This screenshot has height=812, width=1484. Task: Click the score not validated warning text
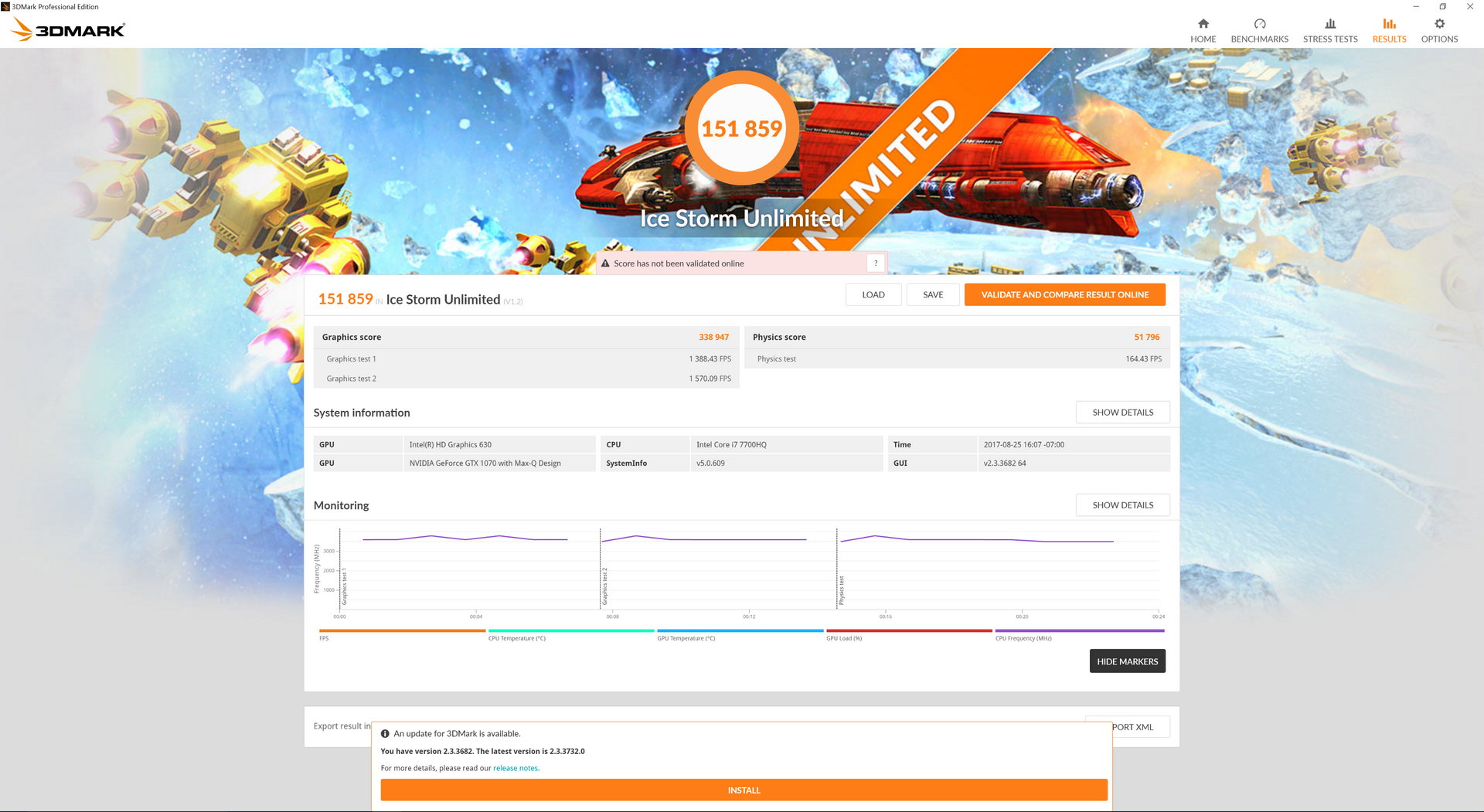679,263
